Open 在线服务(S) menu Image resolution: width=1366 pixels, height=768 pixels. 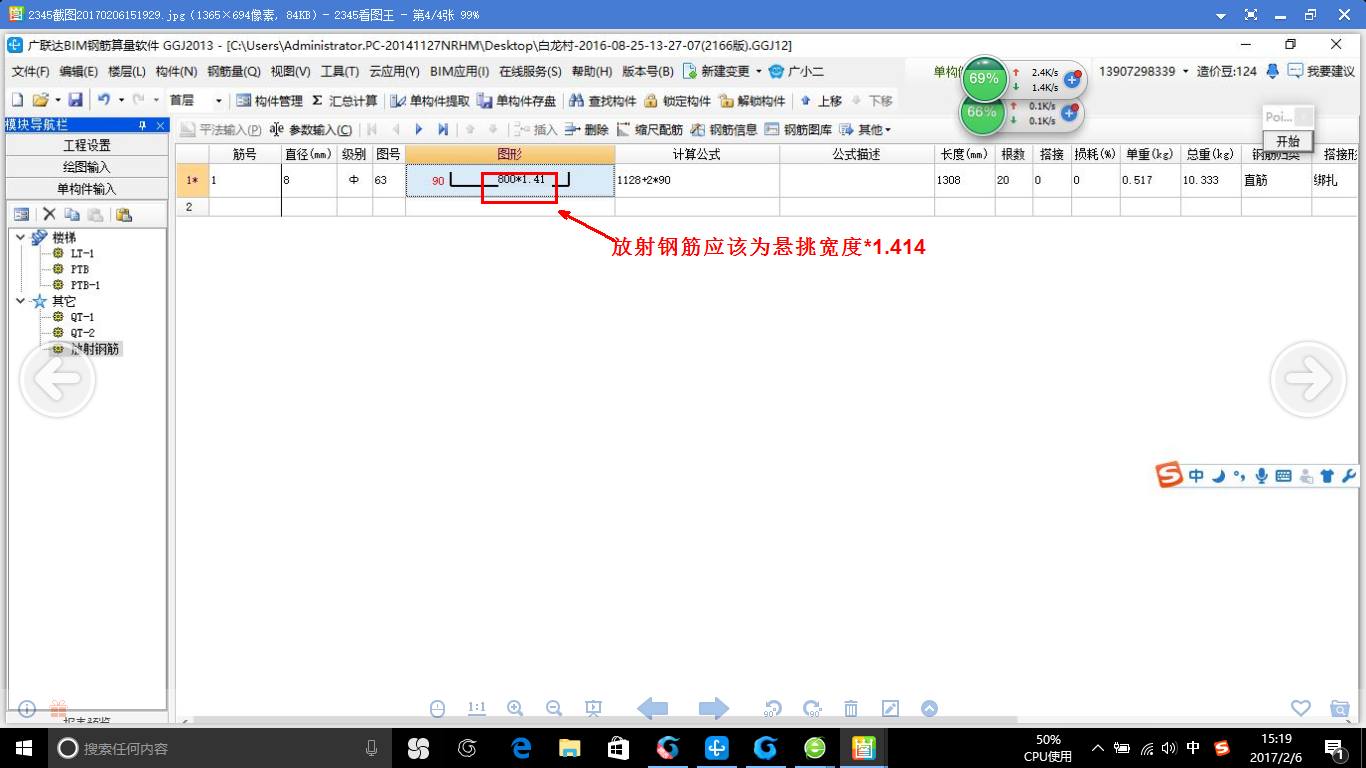click(x=530, y=72)
